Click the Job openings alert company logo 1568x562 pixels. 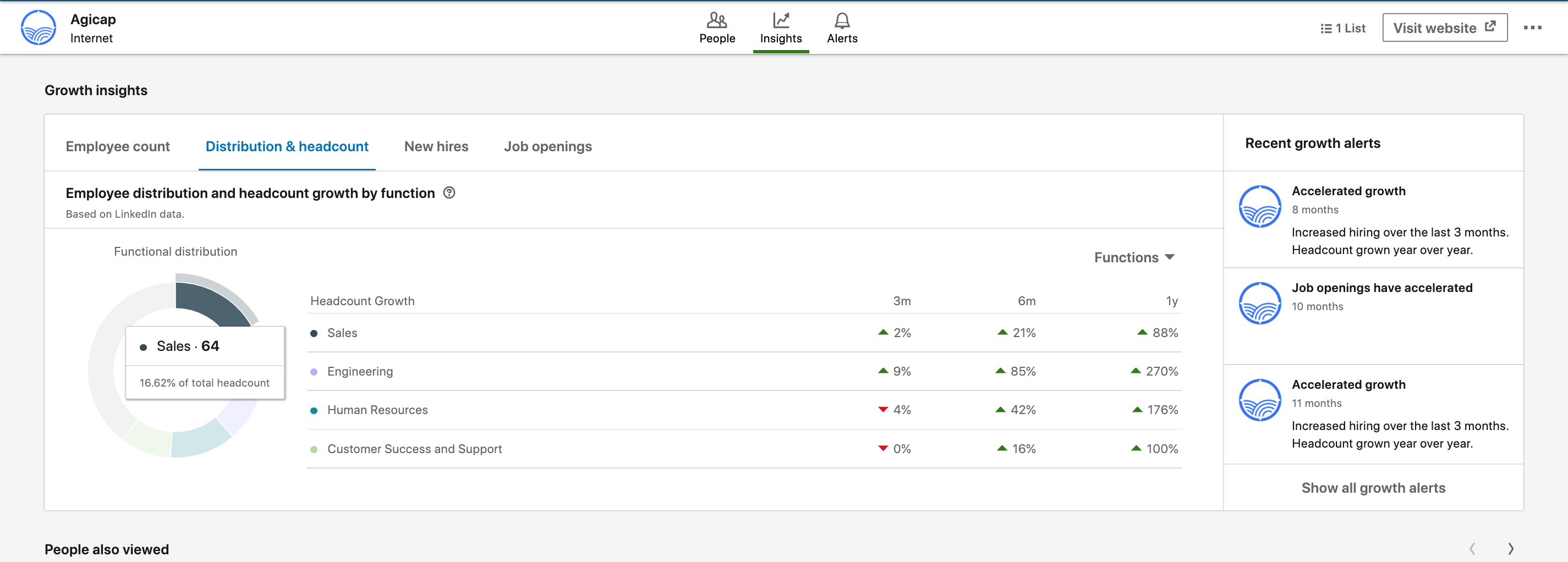click(1260, 304)
